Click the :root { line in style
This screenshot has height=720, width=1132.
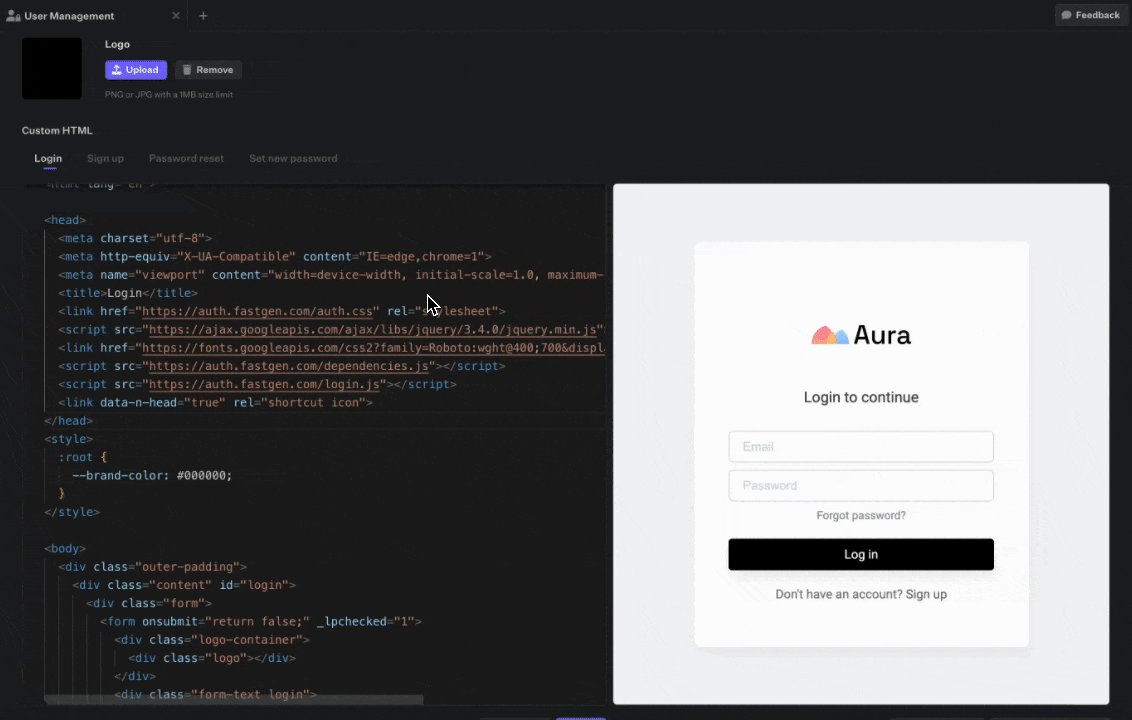[x=82, y=457]
